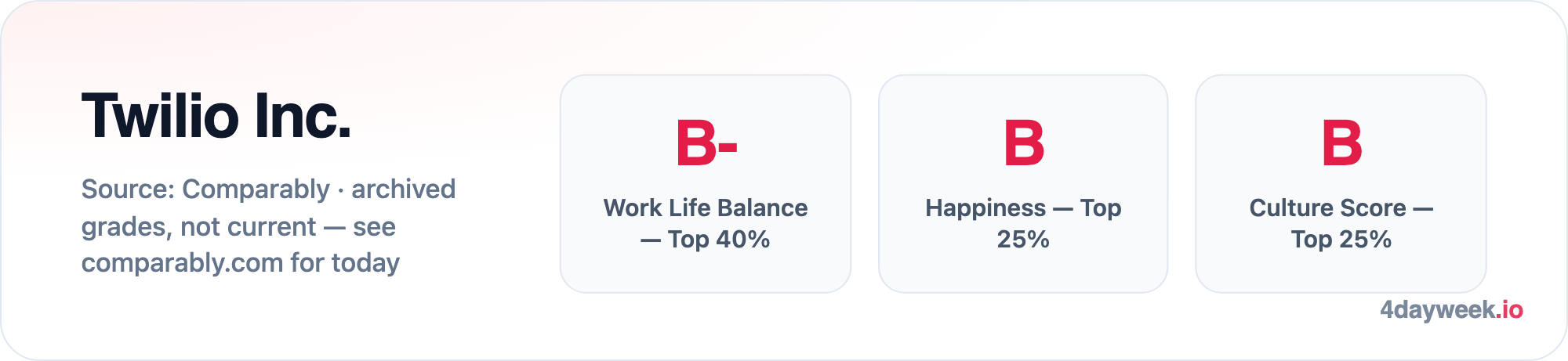Viewport: 1568px width, 361px height.
Task: Click the "Source: Comparably" text
Action: point(205,189)
